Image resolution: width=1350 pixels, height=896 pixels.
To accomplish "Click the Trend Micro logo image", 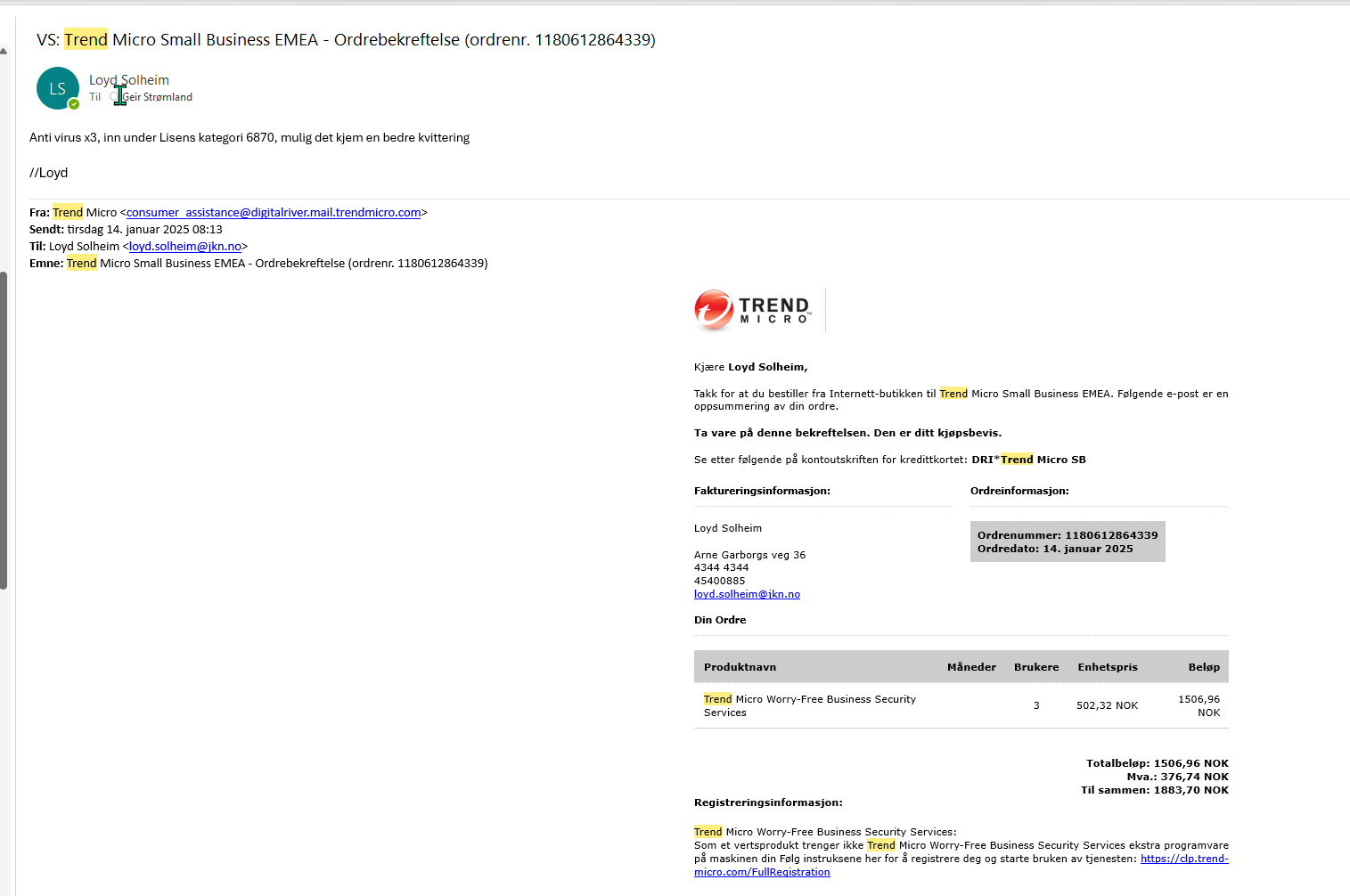I will click(x=753, y=310).
